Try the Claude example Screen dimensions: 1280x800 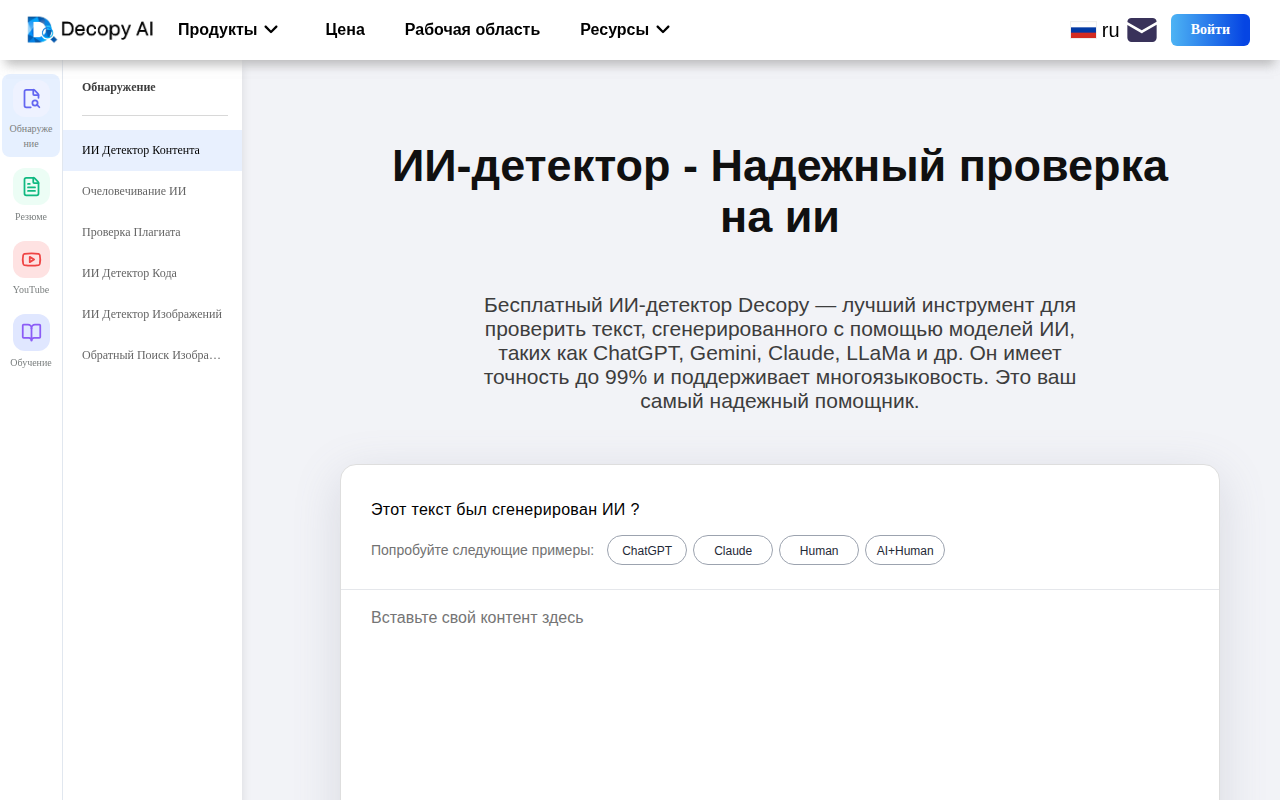click(733, 550)
